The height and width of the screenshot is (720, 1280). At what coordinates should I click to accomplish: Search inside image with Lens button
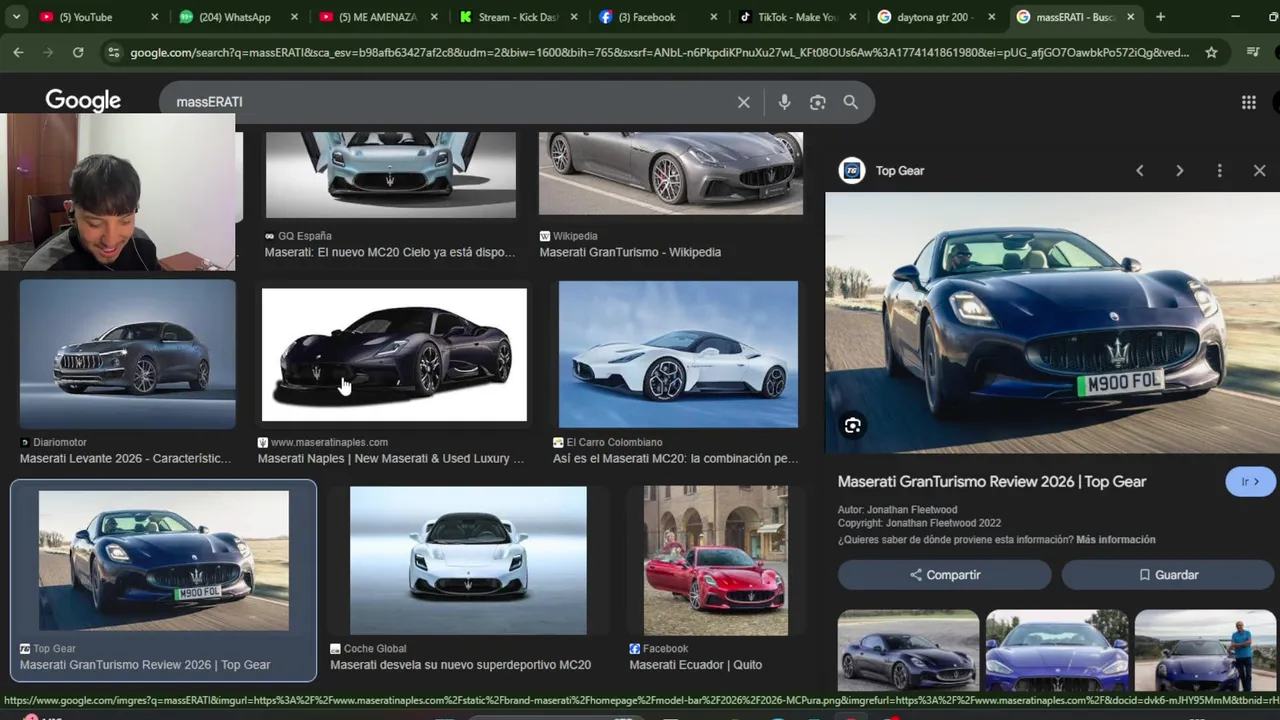coord(852,426)
